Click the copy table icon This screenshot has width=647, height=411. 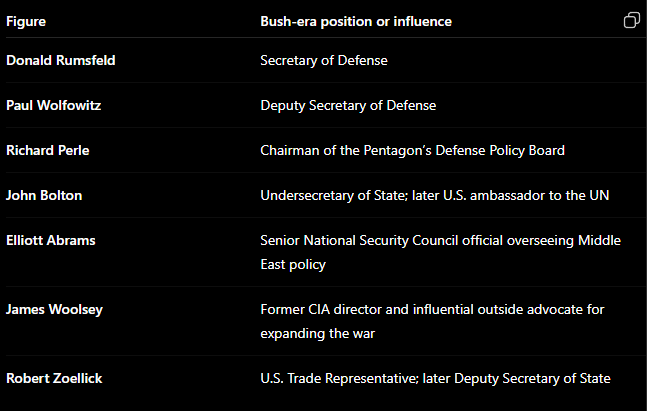click(x=632, y=20)
